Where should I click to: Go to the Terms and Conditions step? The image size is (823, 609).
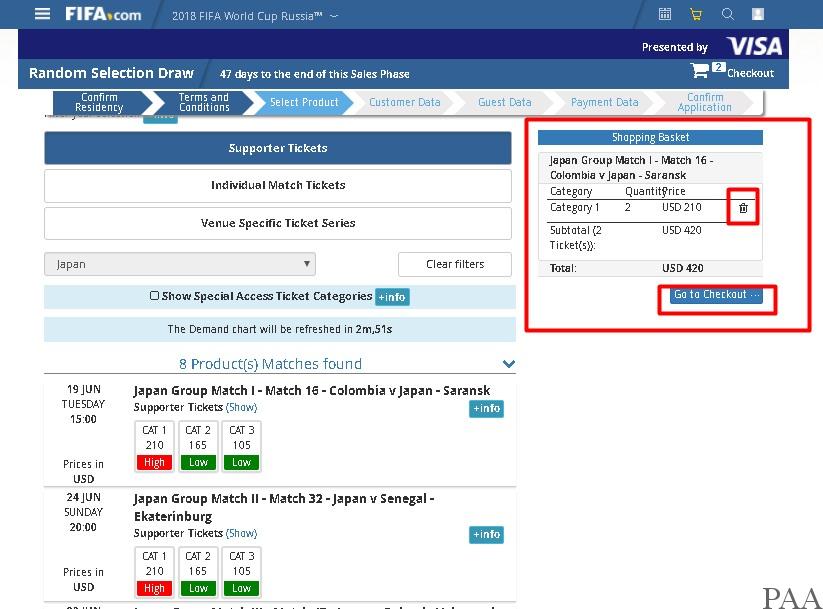(204, 102)
